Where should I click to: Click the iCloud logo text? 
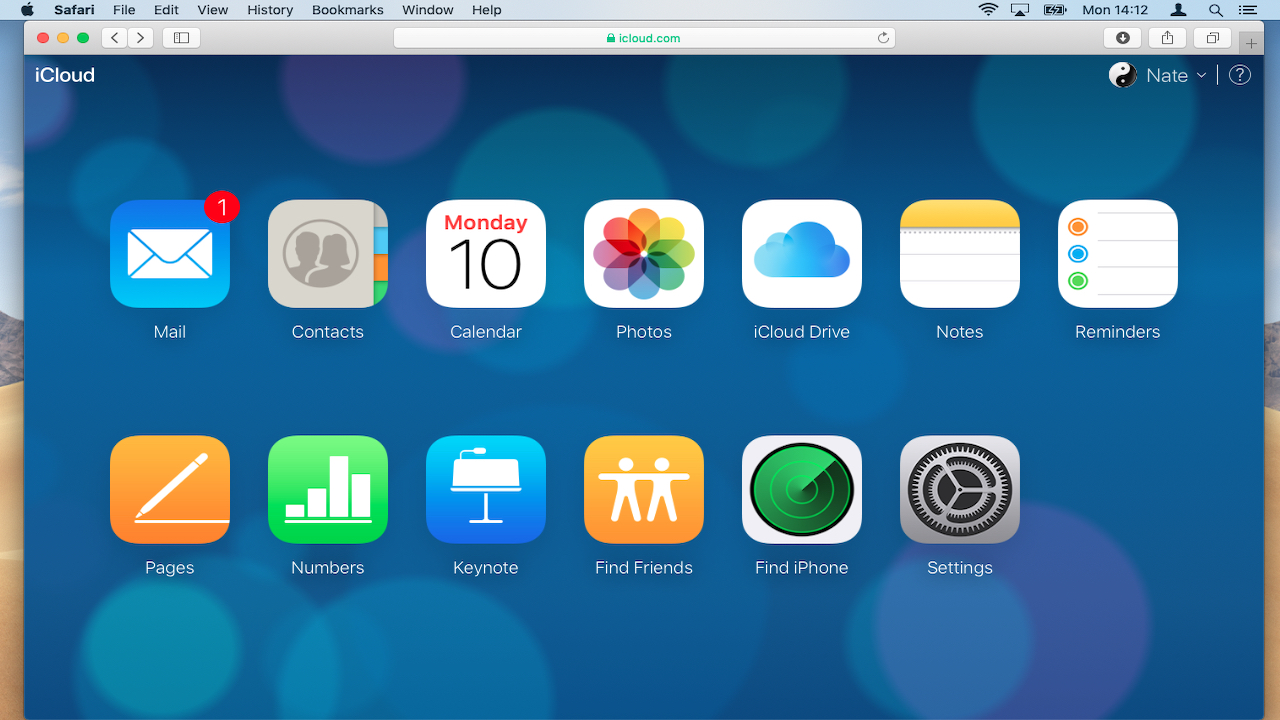click(x=65, y=75)
